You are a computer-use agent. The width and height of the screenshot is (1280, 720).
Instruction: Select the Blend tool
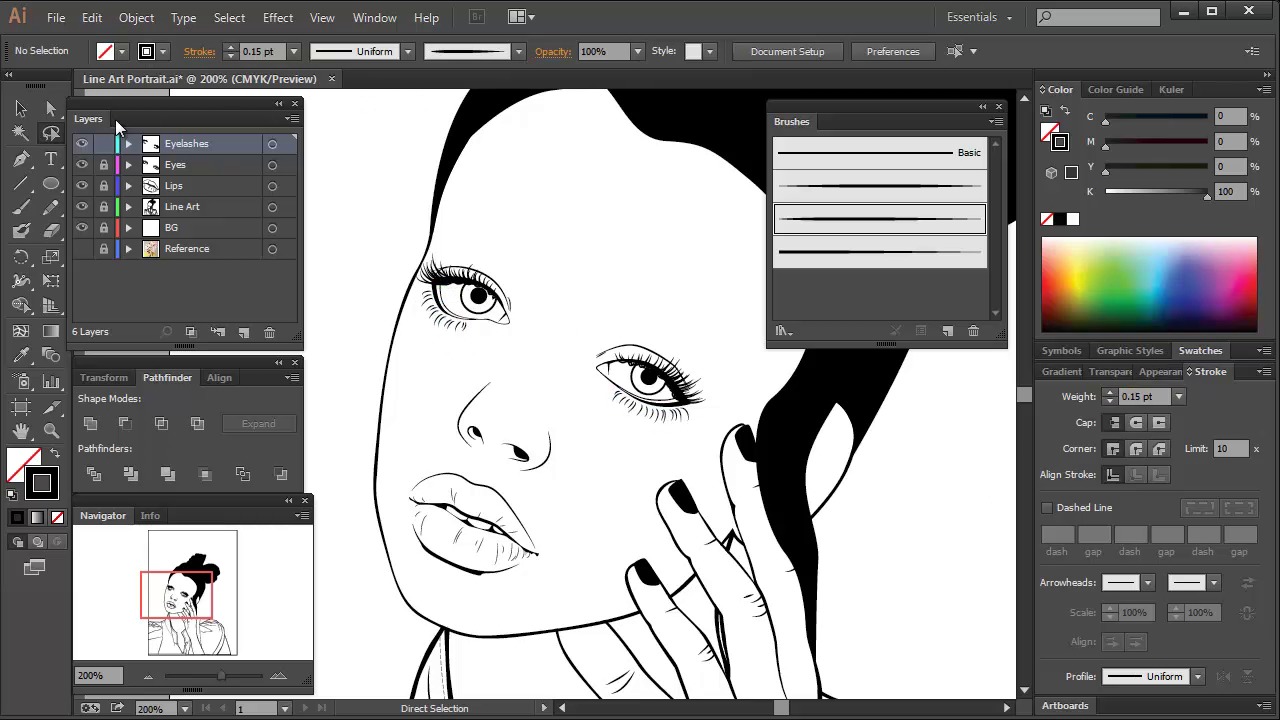[51, 355]
